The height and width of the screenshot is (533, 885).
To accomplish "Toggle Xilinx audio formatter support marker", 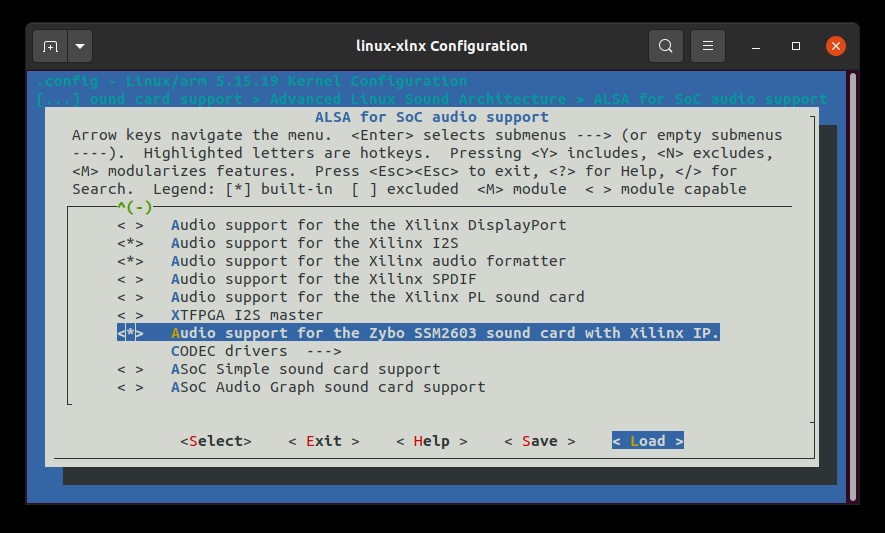I will 130,261.
